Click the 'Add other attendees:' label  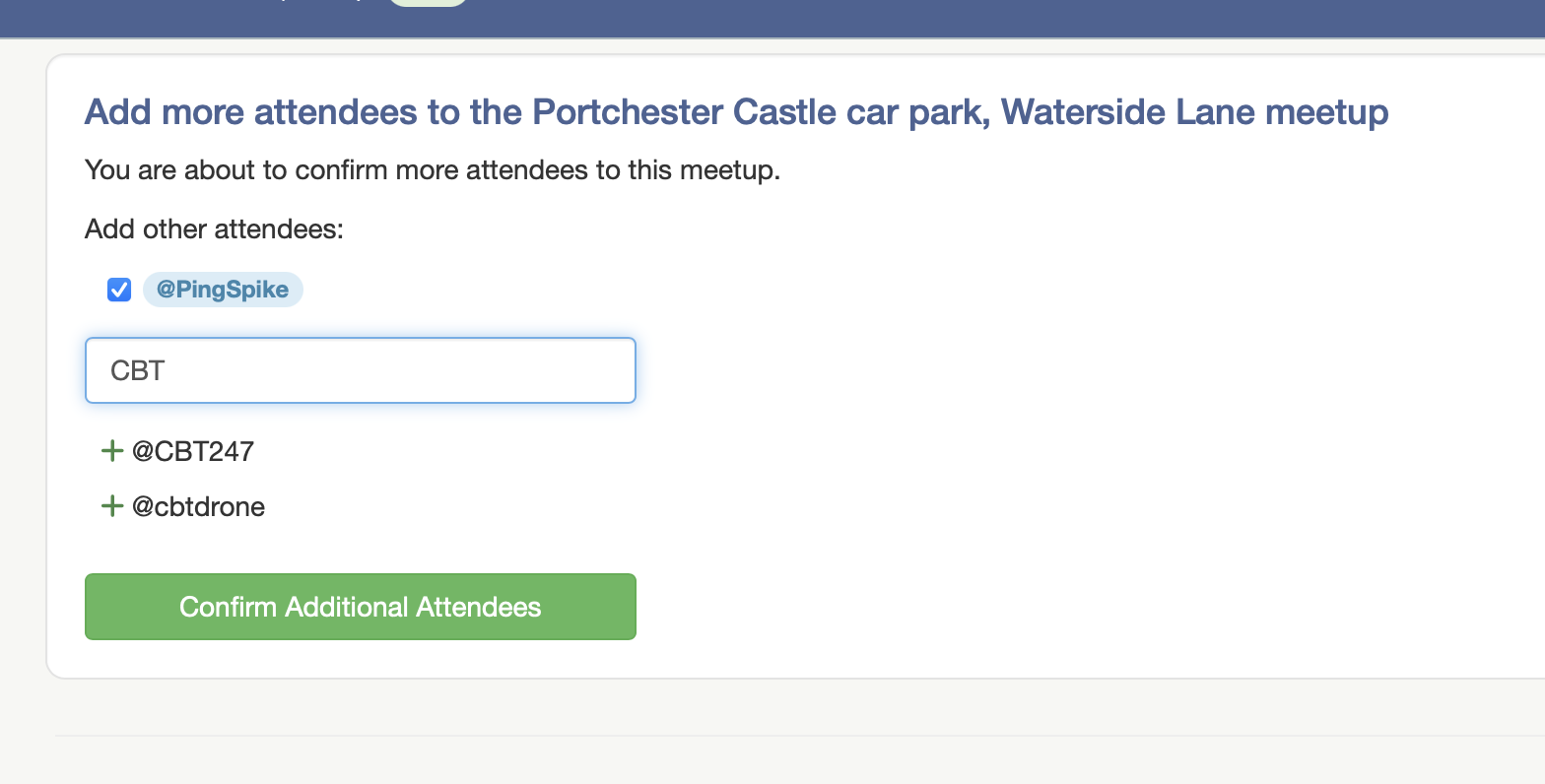[214, 229]
